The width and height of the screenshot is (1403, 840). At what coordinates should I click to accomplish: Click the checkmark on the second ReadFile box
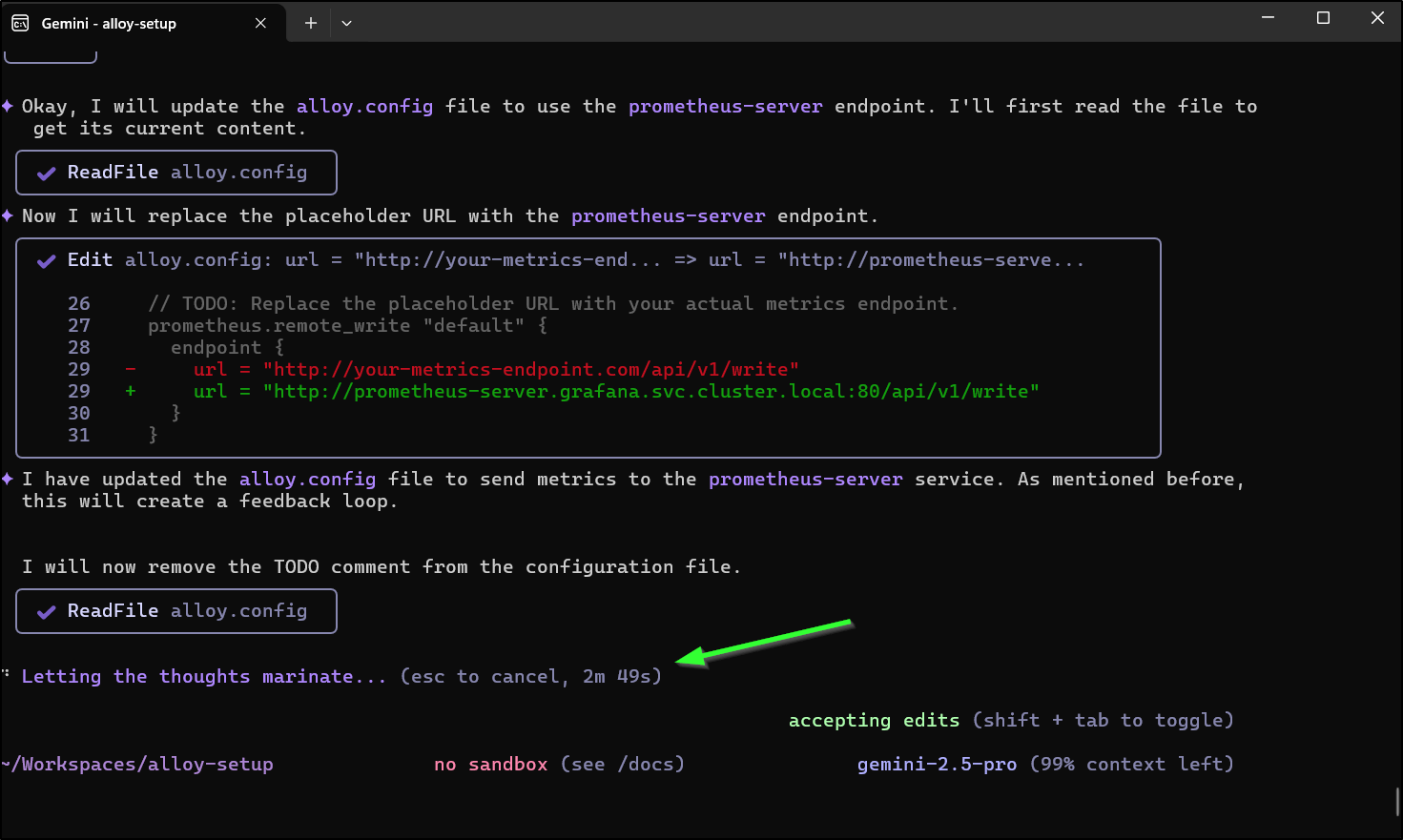tap(46, 612)
